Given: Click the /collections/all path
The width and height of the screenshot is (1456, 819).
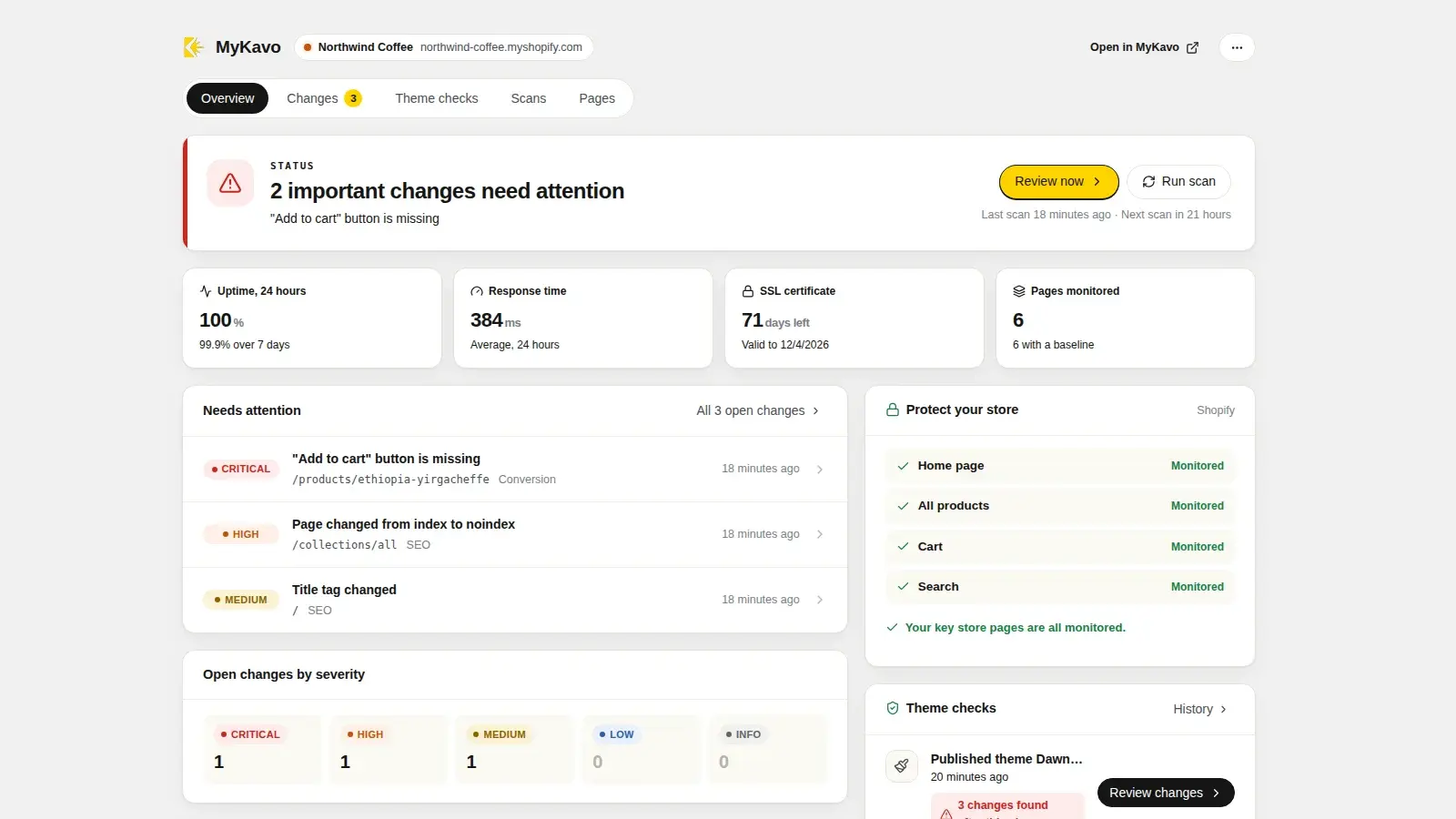Looking at the screenshot, I should [x=344, y=545].
